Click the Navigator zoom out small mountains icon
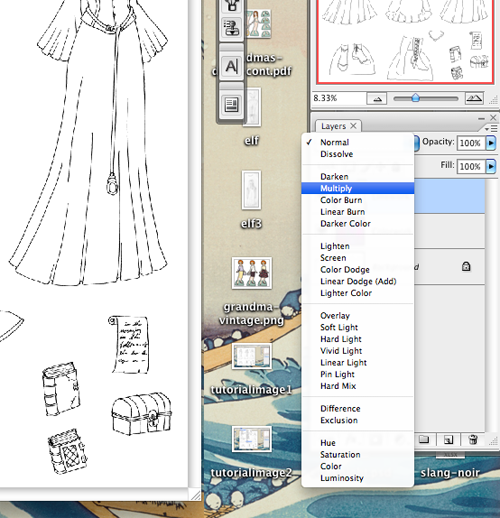500x518 pixels. [x=377, y=98]
